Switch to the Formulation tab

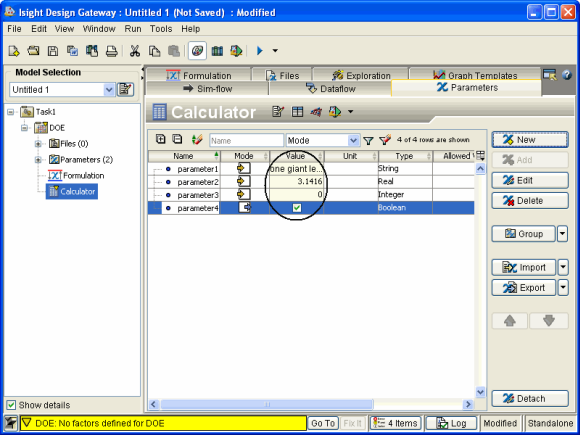click(199, 75)
